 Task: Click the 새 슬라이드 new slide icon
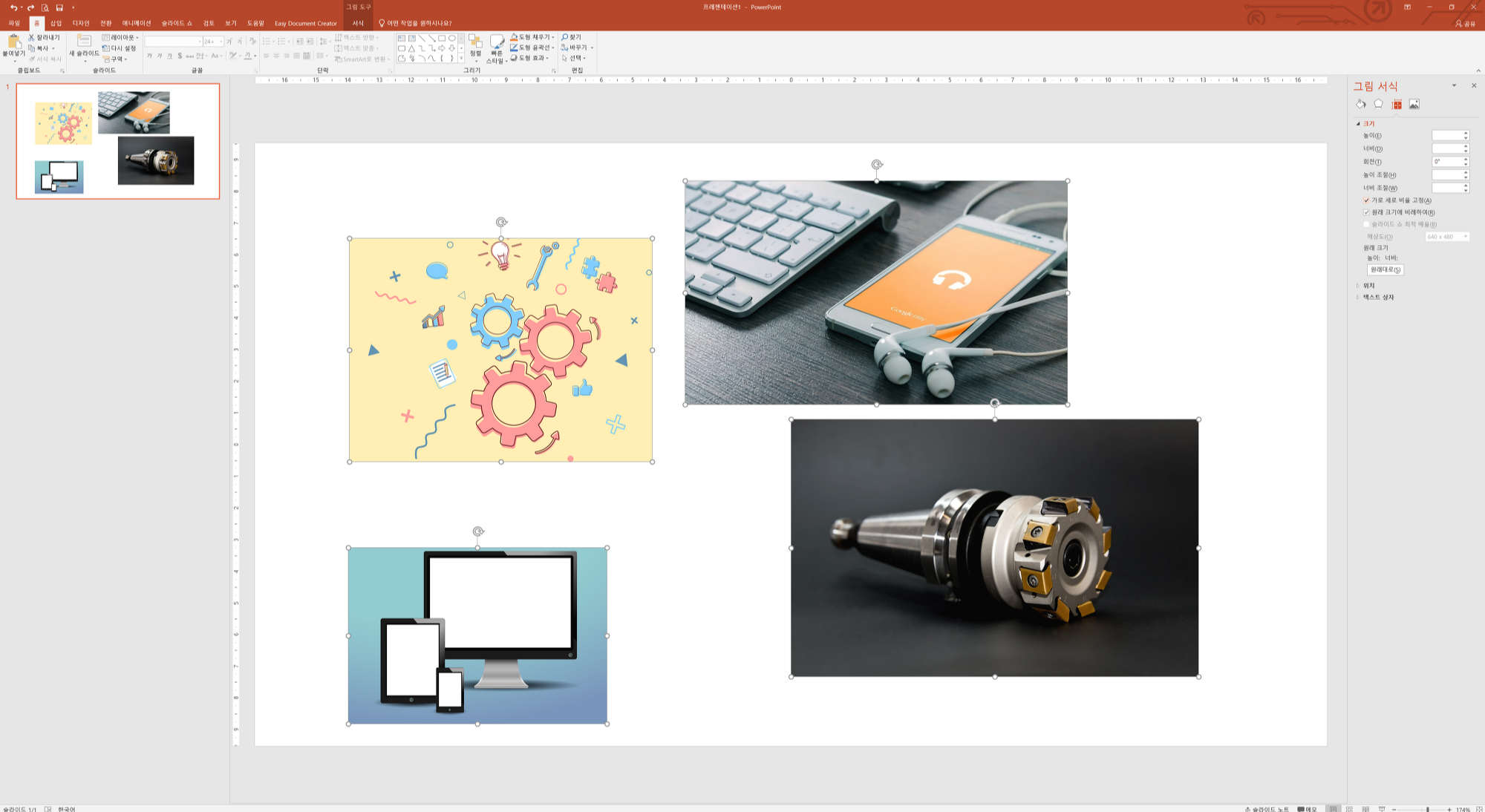coord(84,42)
